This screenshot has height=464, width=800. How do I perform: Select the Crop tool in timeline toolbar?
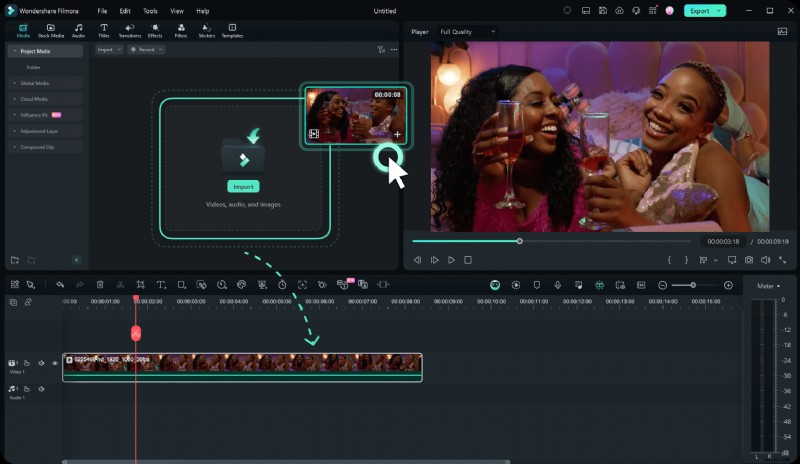[141, 285]
